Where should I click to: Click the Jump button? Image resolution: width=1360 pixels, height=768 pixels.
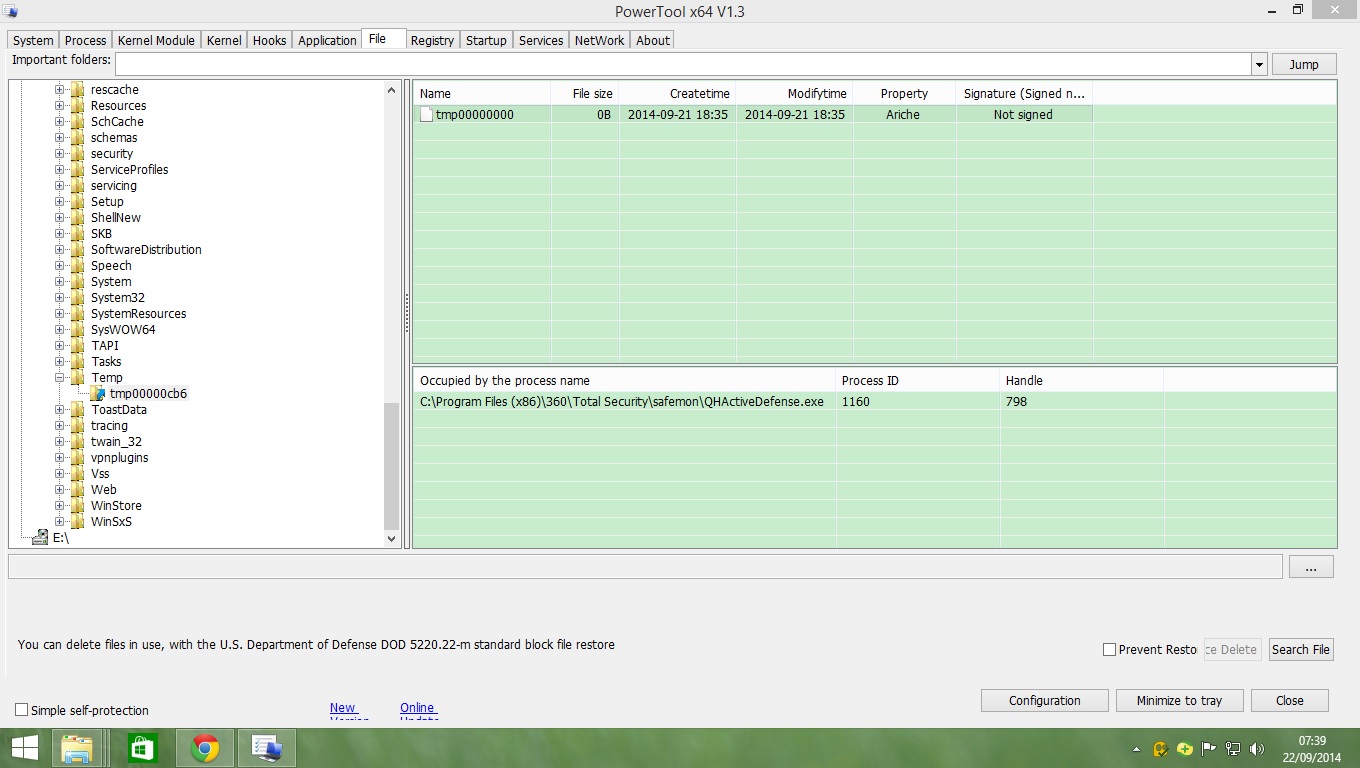pos(1304,65)
